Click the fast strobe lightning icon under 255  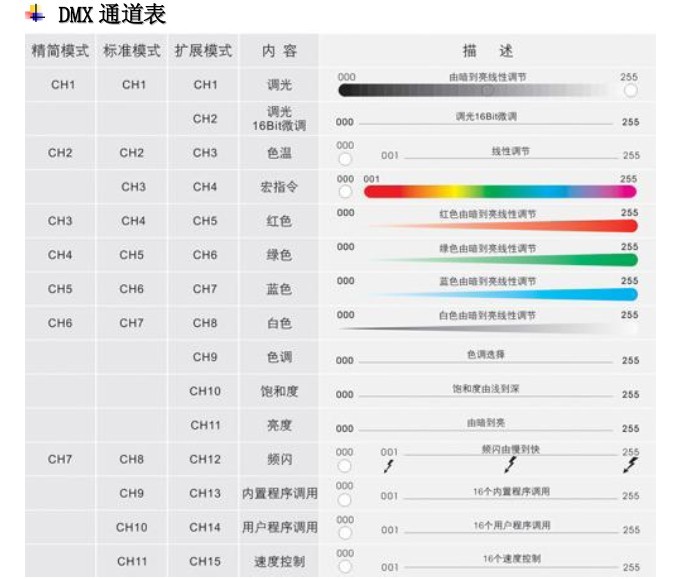[631, 465]
